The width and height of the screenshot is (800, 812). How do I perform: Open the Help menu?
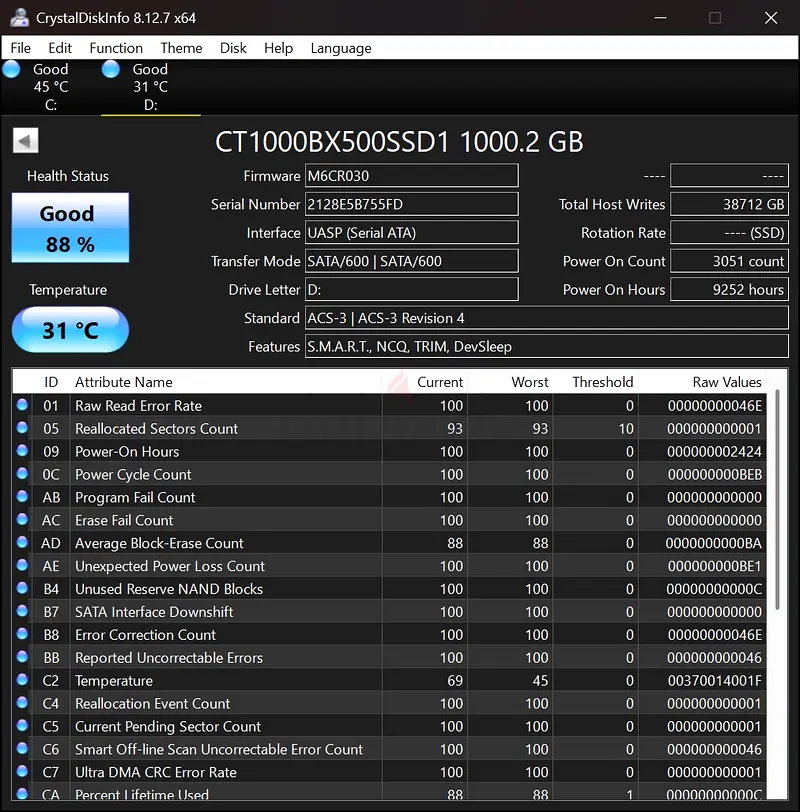pyautogui.click(x=279, y=48)
